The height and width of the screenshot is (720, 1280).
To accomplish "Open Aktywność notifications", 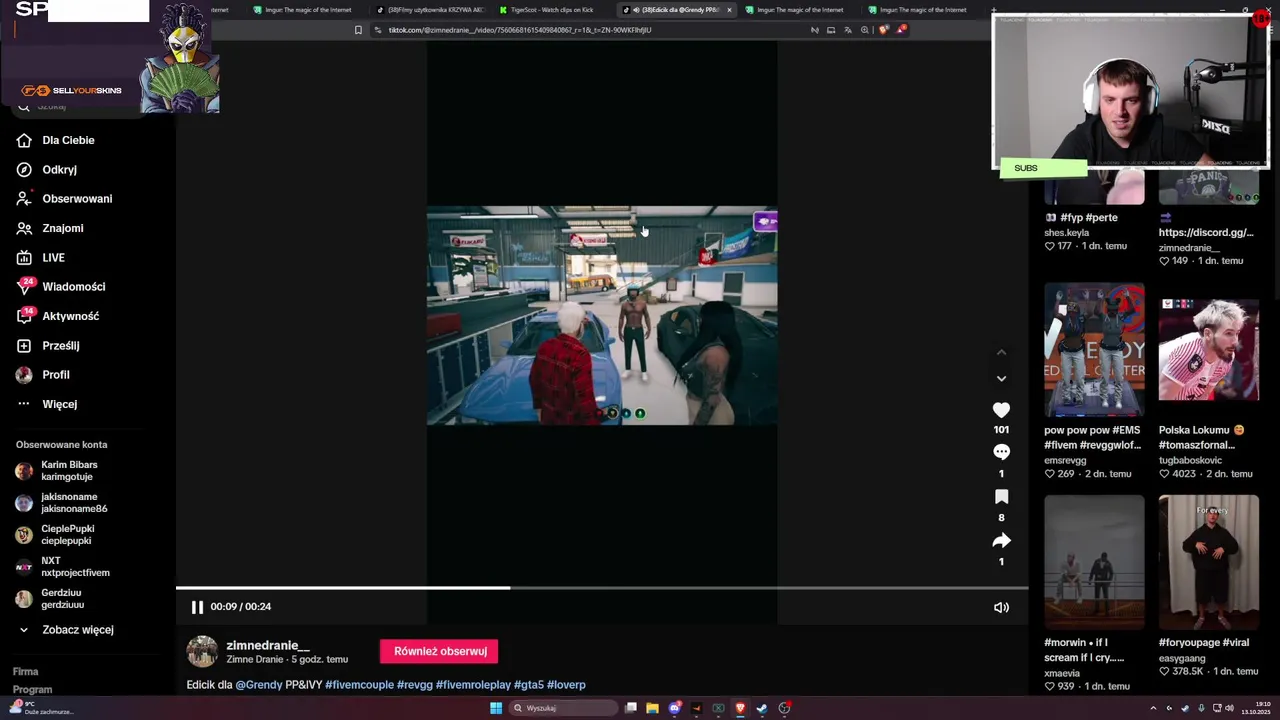I will click(57, 316).
